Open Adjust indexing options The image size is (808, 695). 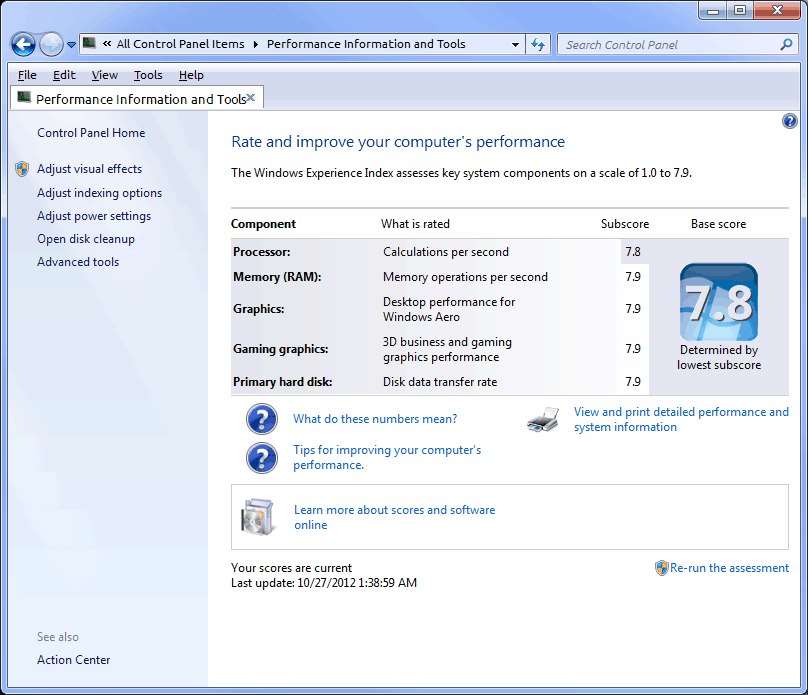click(x=99, y=193)
